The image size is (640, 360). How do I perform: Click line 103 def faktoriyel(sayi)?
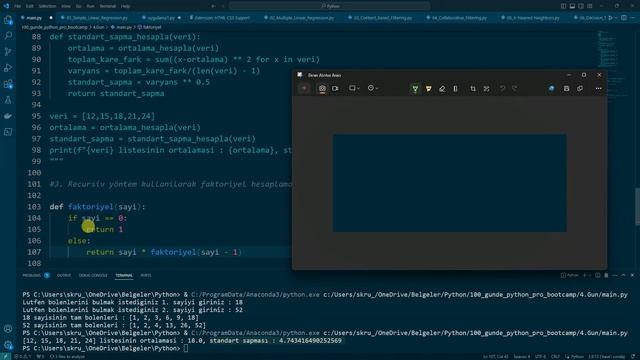coord(98,207)
